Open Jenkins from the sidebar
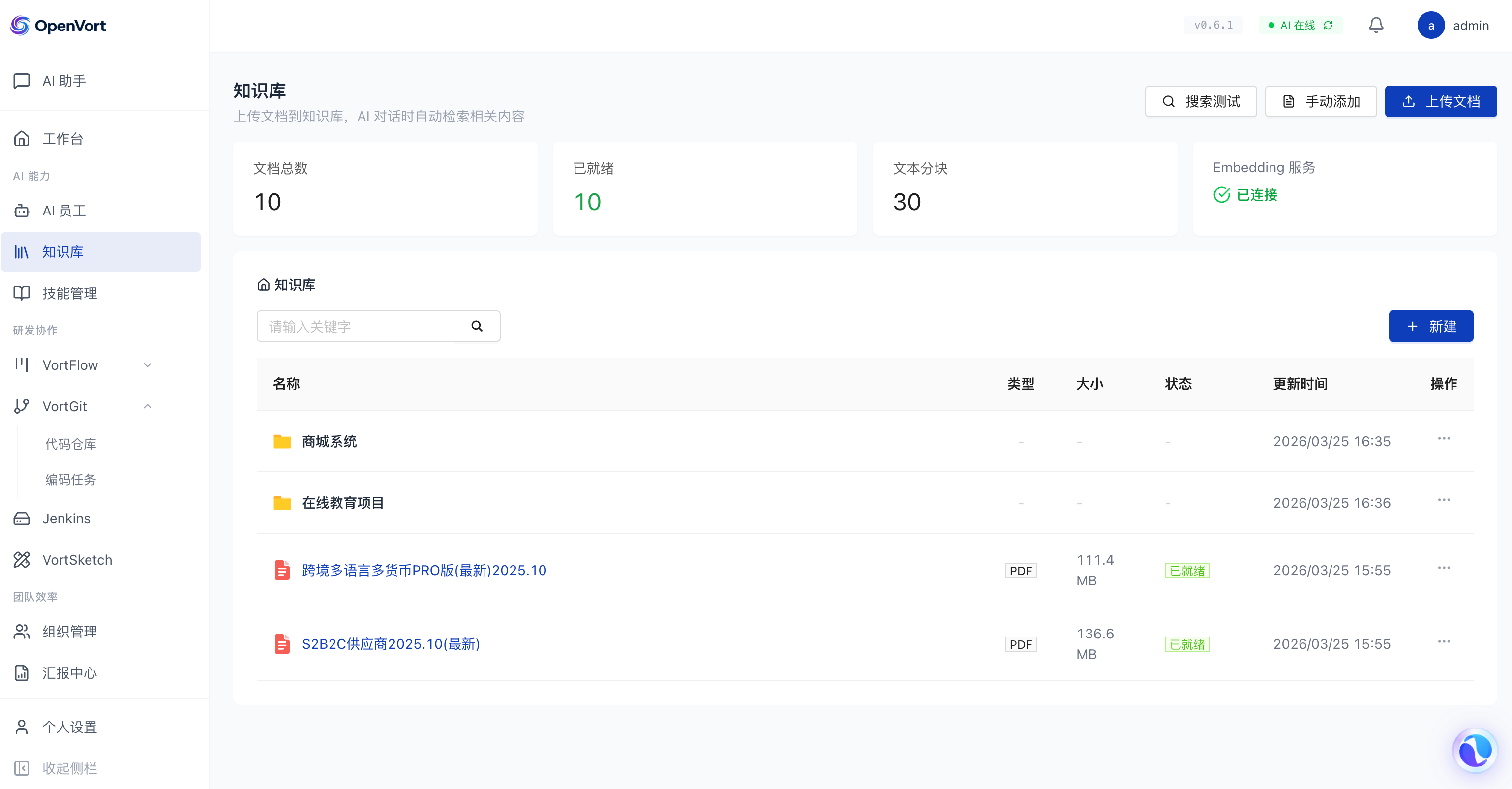Screen dimensions: 1512x789 [x=66, y=518]
